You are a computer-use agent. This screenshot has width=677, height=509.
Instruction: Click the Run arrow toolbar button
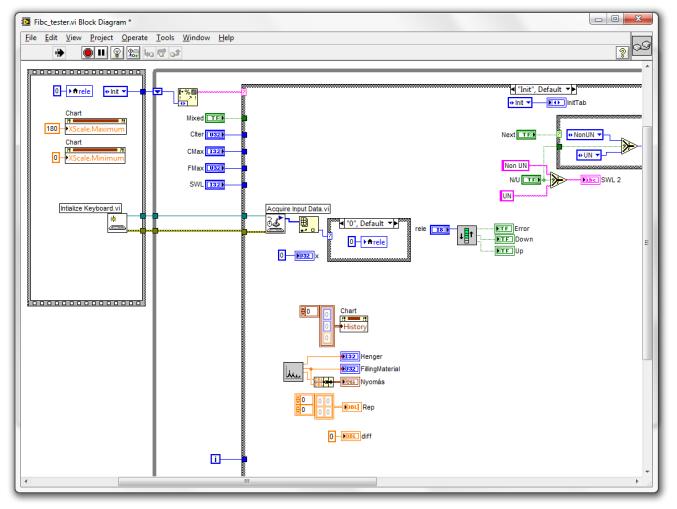pos(59,53)
